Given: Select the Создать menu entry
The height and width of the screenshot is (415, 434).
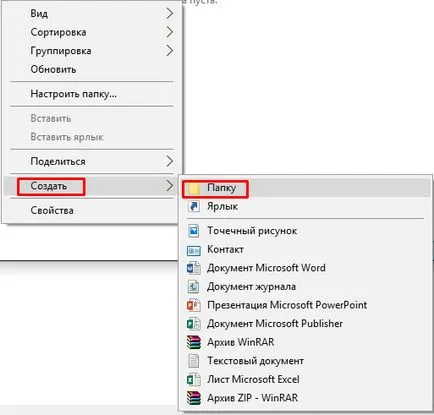Looking at the screenshot, I should (x=92, y=186).
